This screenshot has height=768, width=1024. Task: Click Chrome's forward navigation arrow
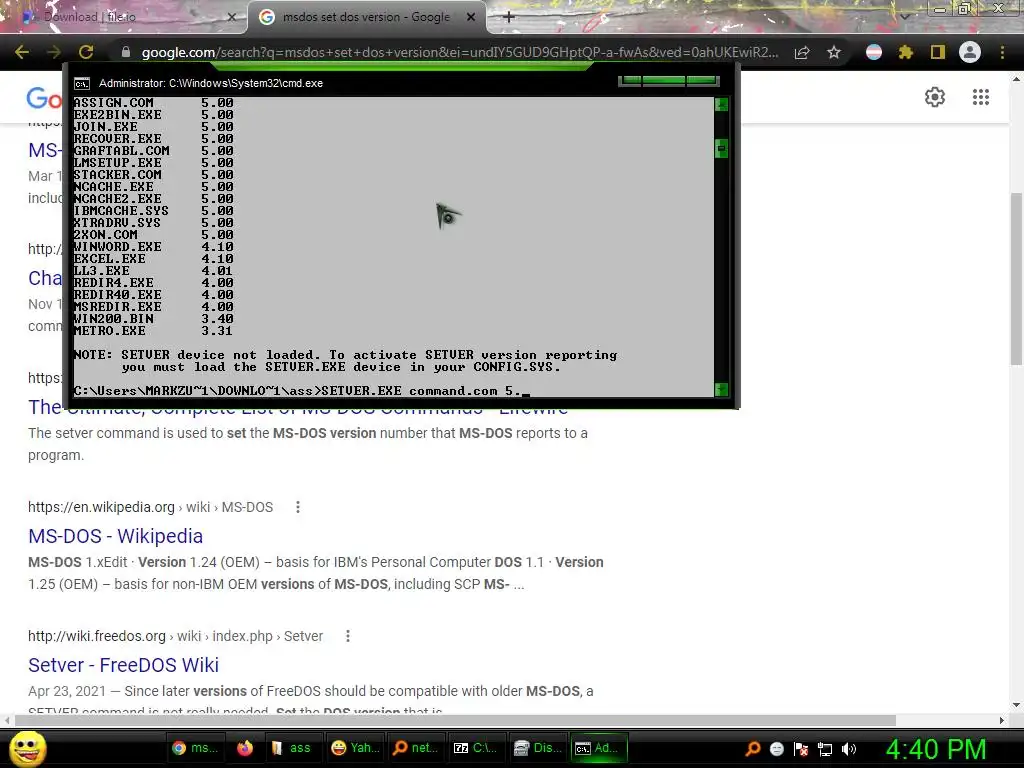(54, 52)
